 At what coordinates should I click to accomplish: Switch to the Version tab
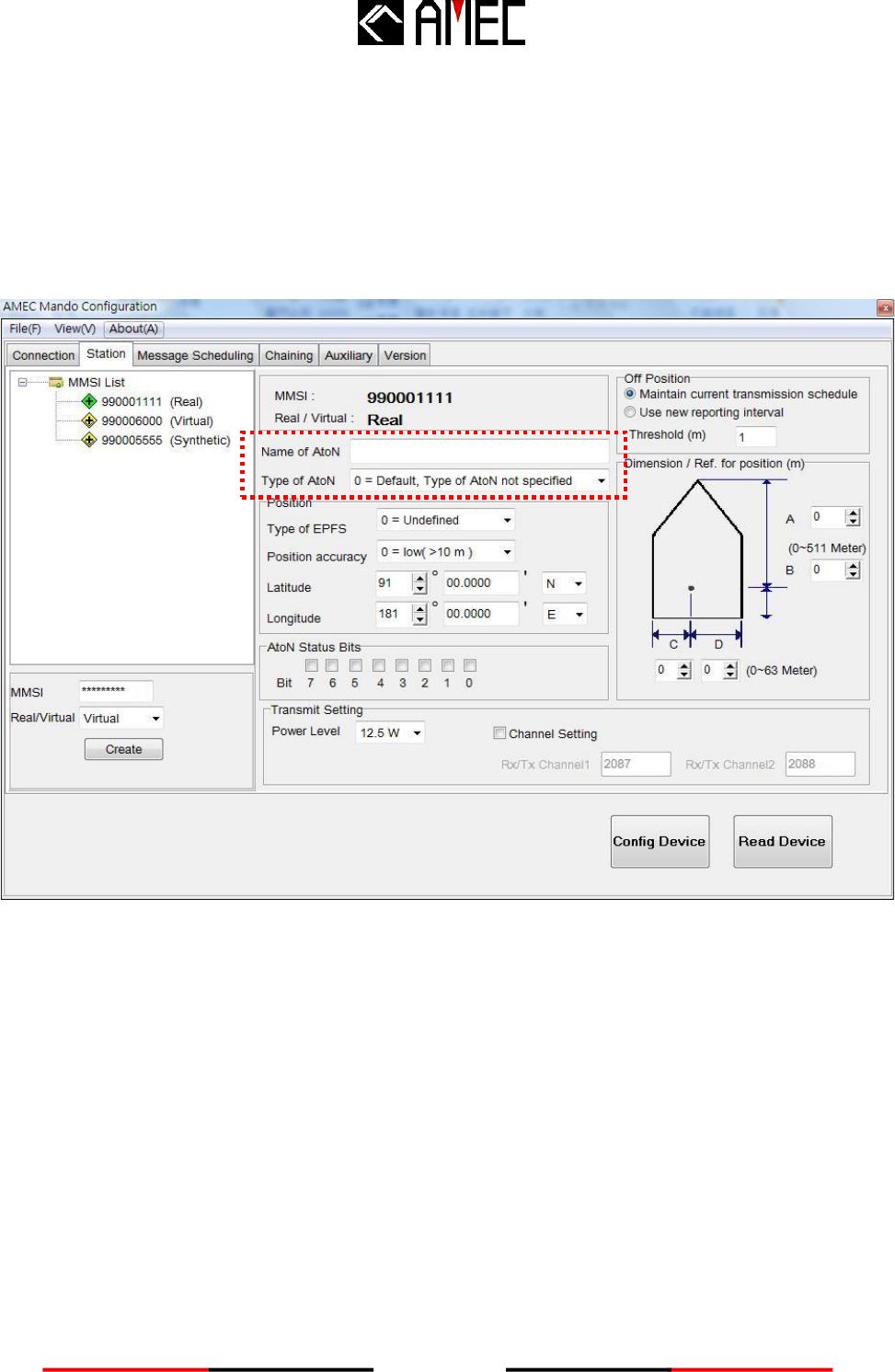[405, 355]
